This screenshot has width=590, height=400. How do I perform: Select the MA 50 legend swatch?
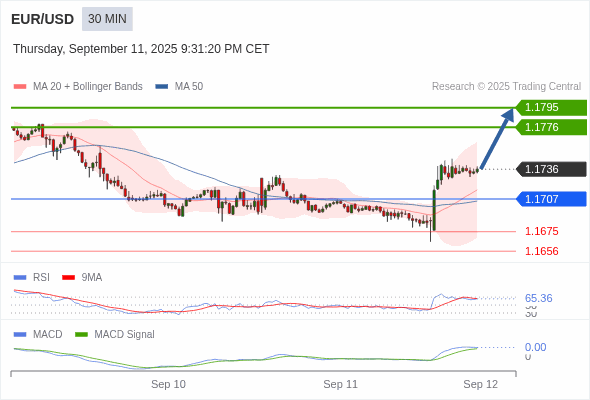(162, 87)
